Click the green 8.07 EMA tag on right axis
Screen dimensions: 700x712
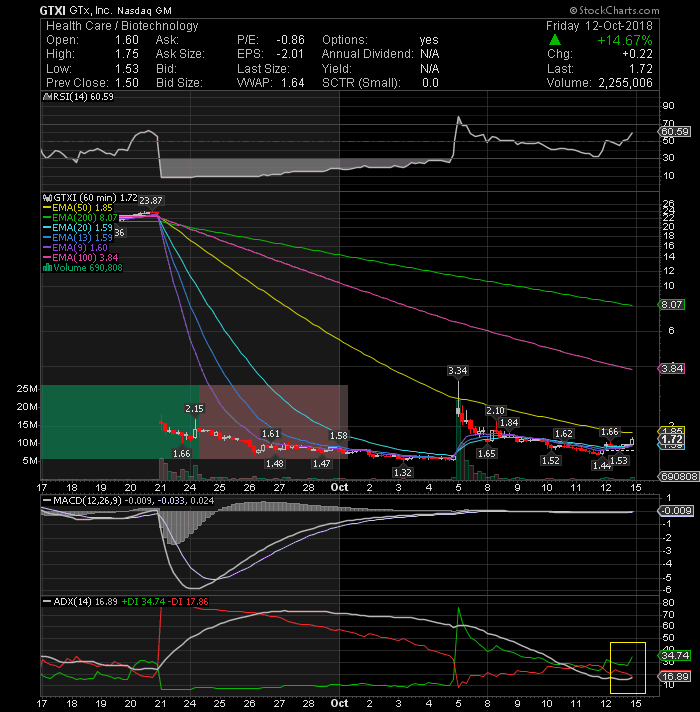672,305
